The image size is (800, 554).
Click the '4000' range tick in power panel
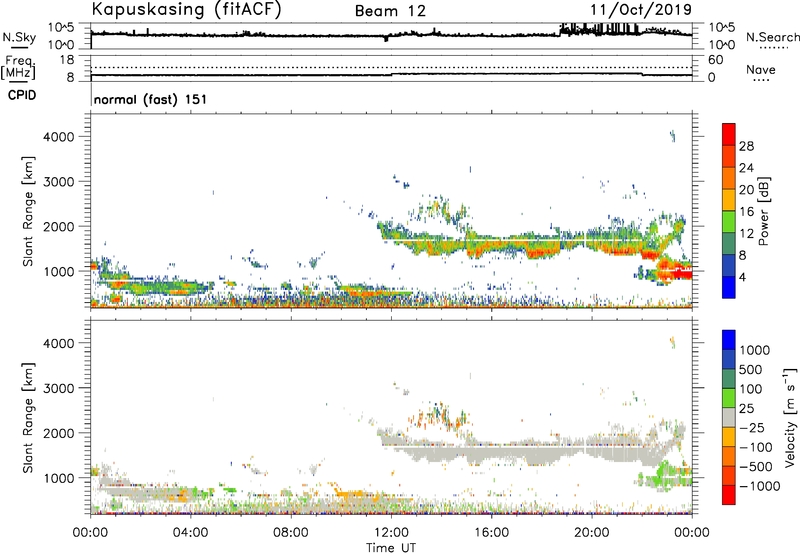[59, 137]
